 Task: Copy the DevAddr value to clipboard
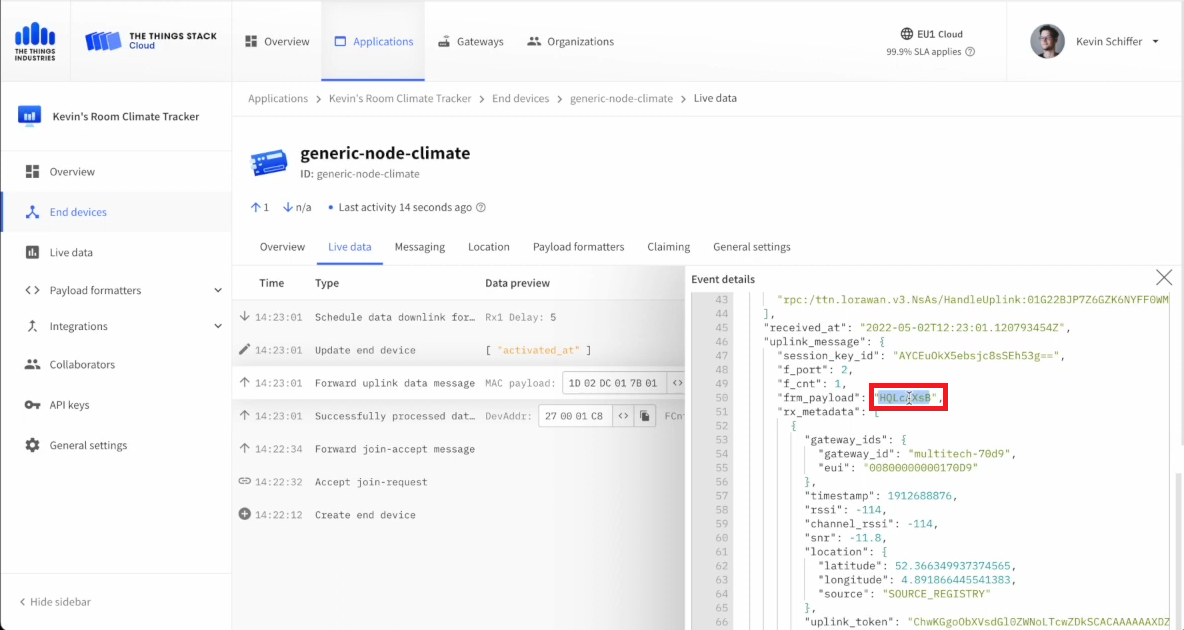pos(646,416)
